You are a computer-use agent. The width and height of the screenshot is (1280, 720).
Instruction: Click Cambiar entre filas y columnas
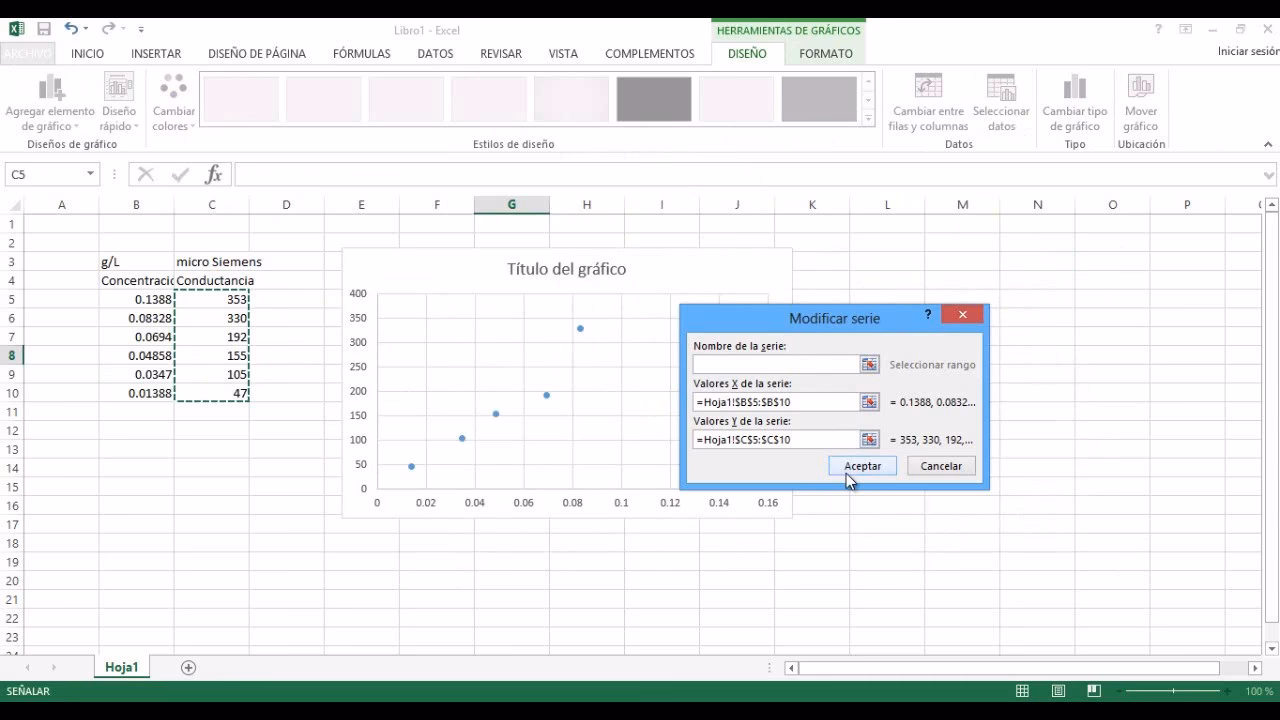tap(928, 103)
